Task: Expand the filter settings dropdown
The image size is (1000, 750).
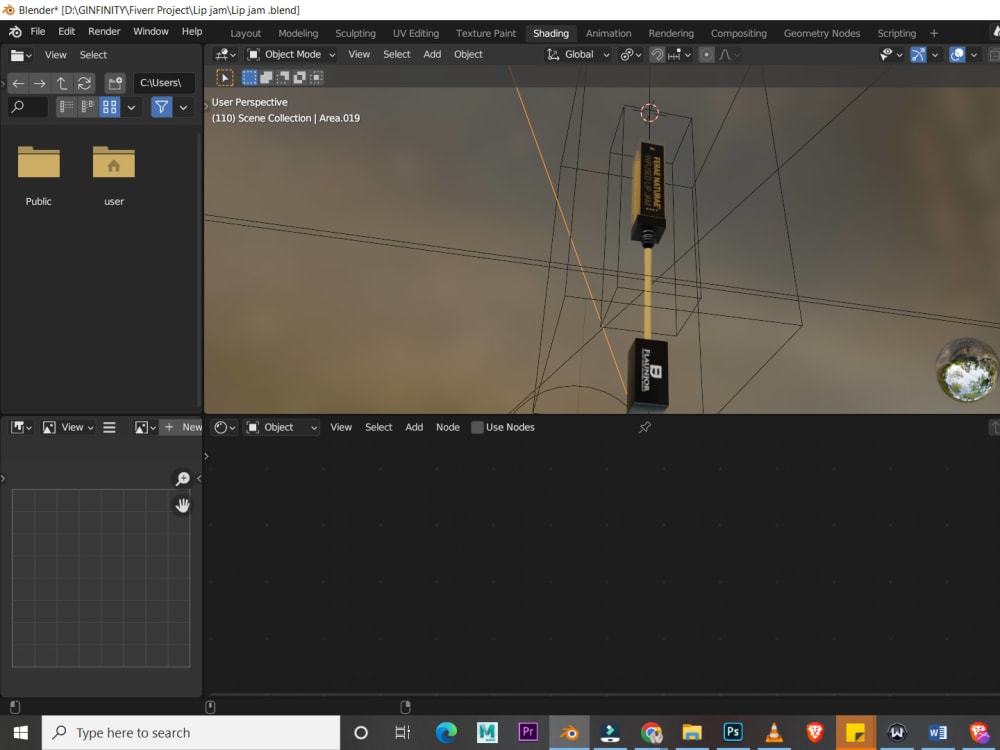Action: pos(184,107)
